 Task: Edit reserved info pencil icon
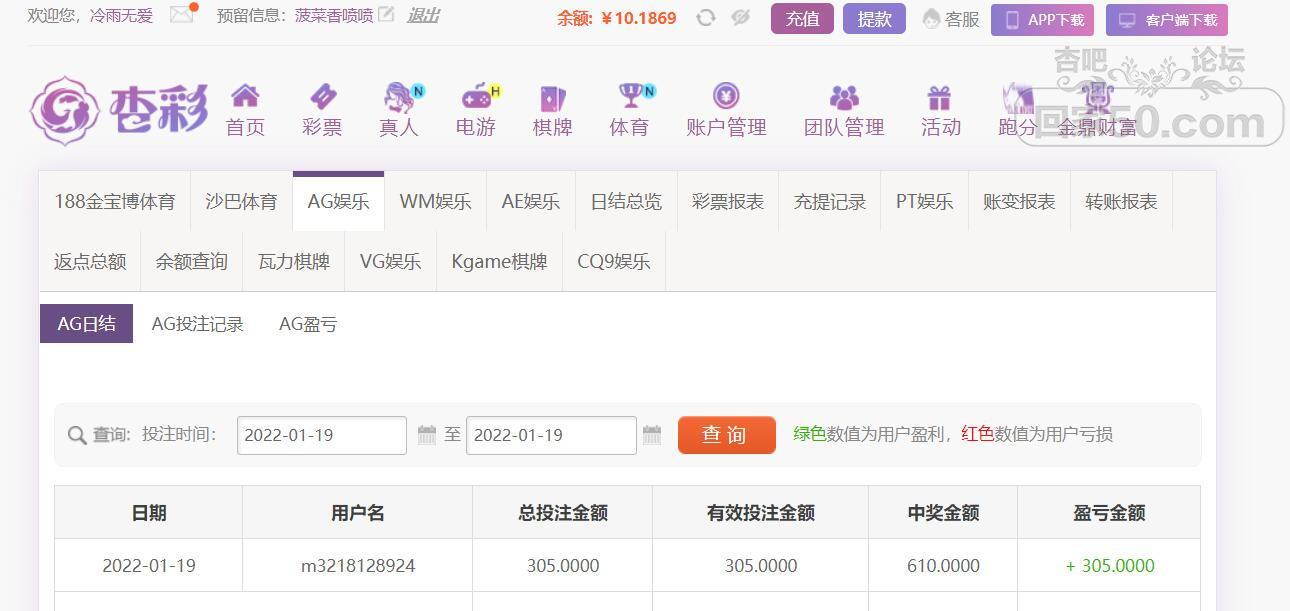[386, 15]
